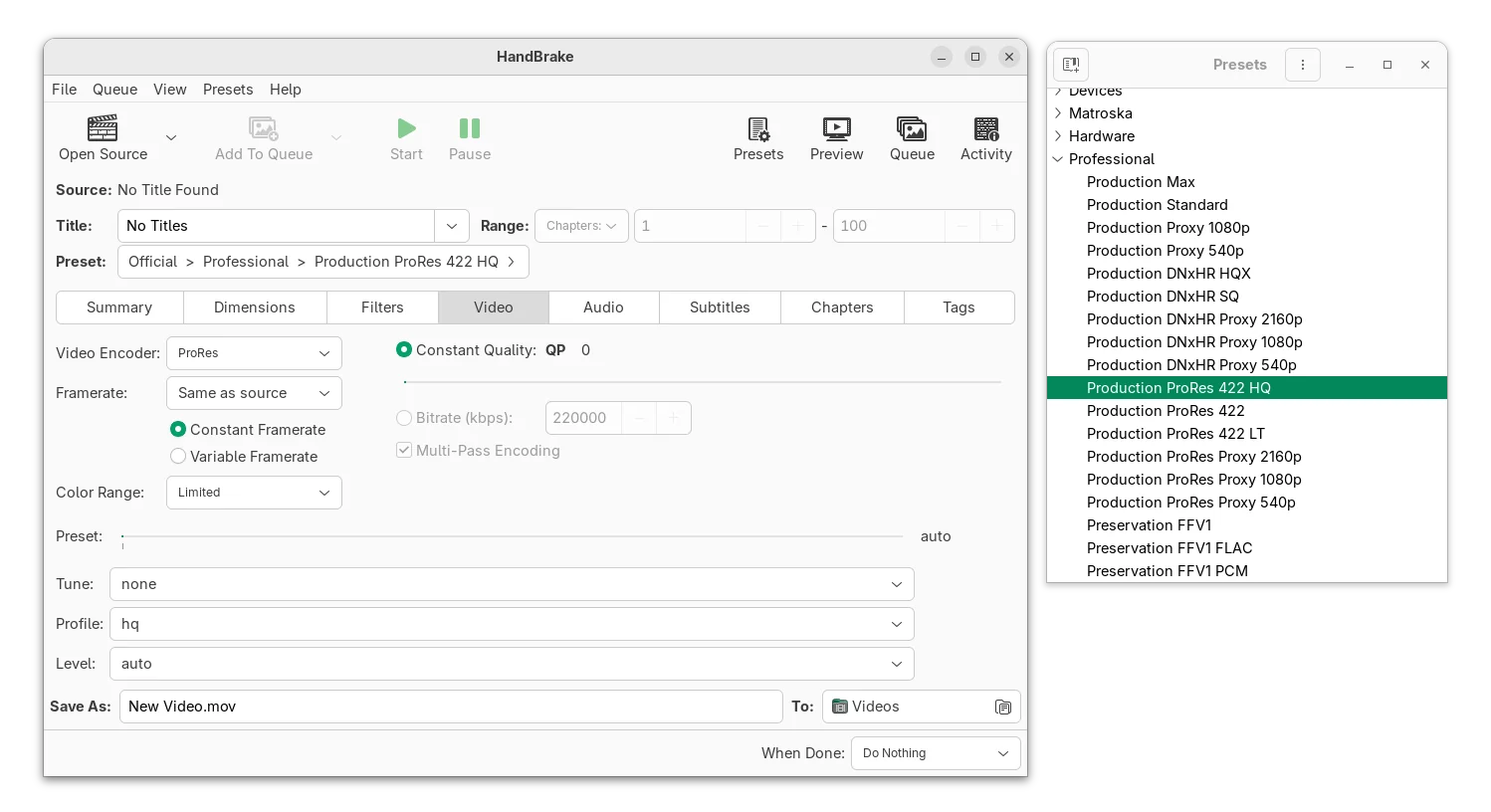This screenshot has width=1491, height=812.
Task: Expand the Color Range dropdown
Action: coord(254,493)
